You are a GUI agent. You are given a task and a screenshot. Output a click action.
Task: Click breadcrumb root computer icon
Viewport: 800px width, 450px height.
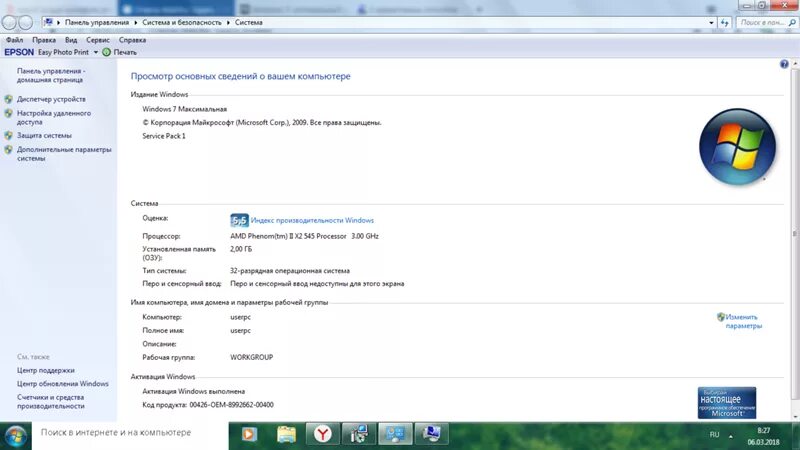48,22
